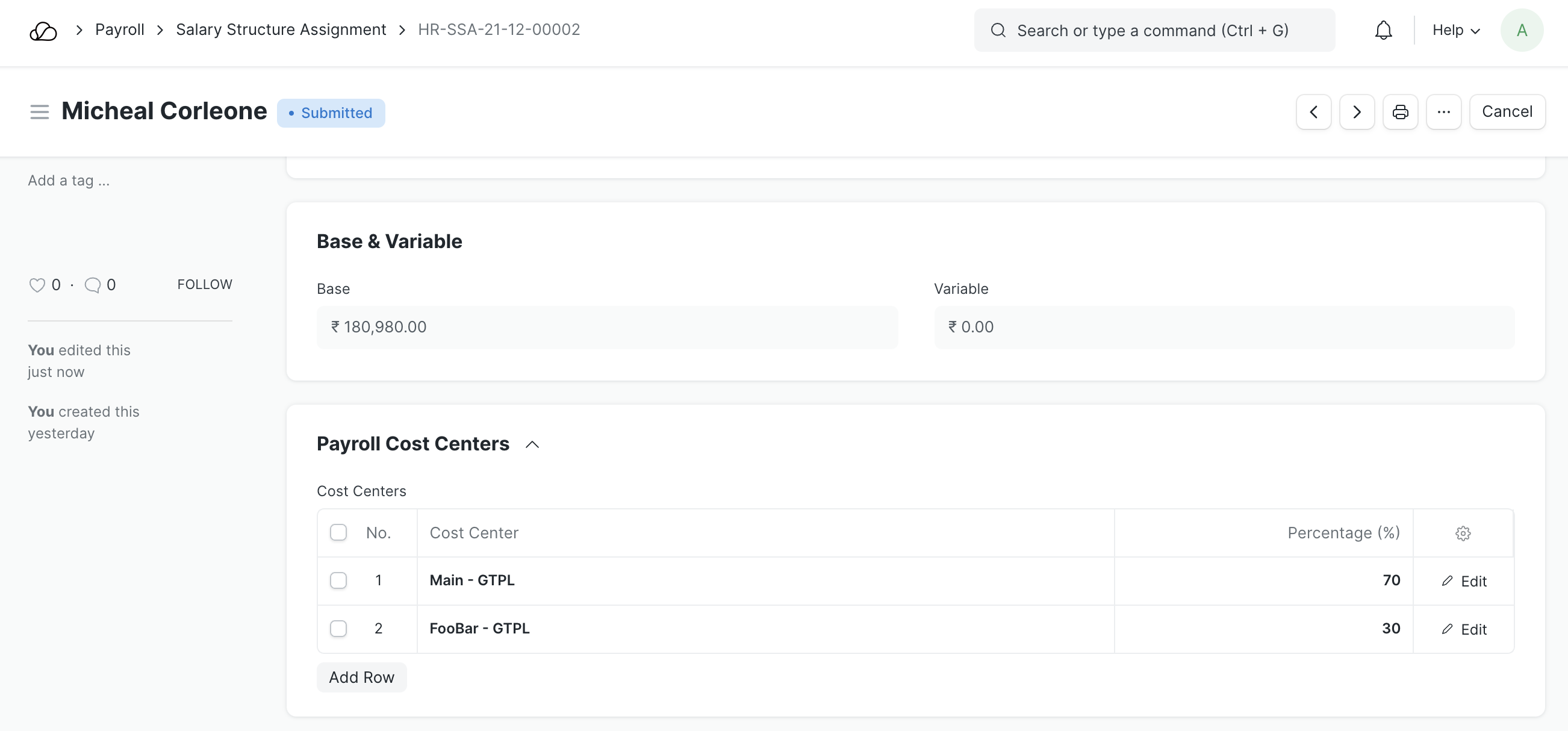
Task: Open Cost Centers table settings gear
Action: (1463, 533)
